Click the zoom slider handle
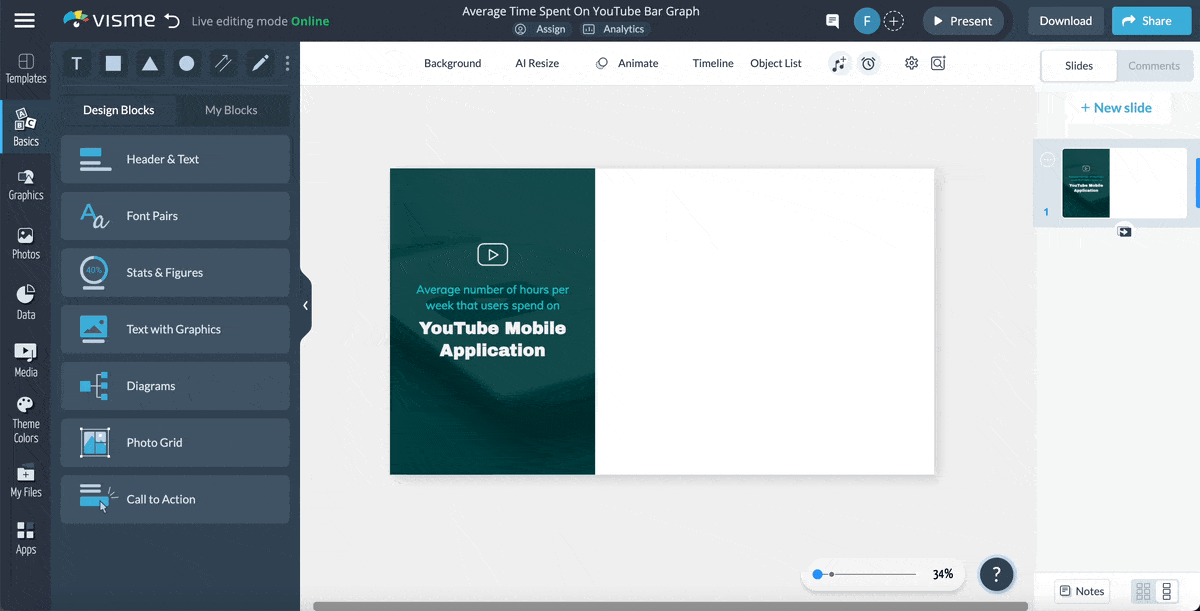This screenshot has width=1200, height=611. click(x=818, y=574)
